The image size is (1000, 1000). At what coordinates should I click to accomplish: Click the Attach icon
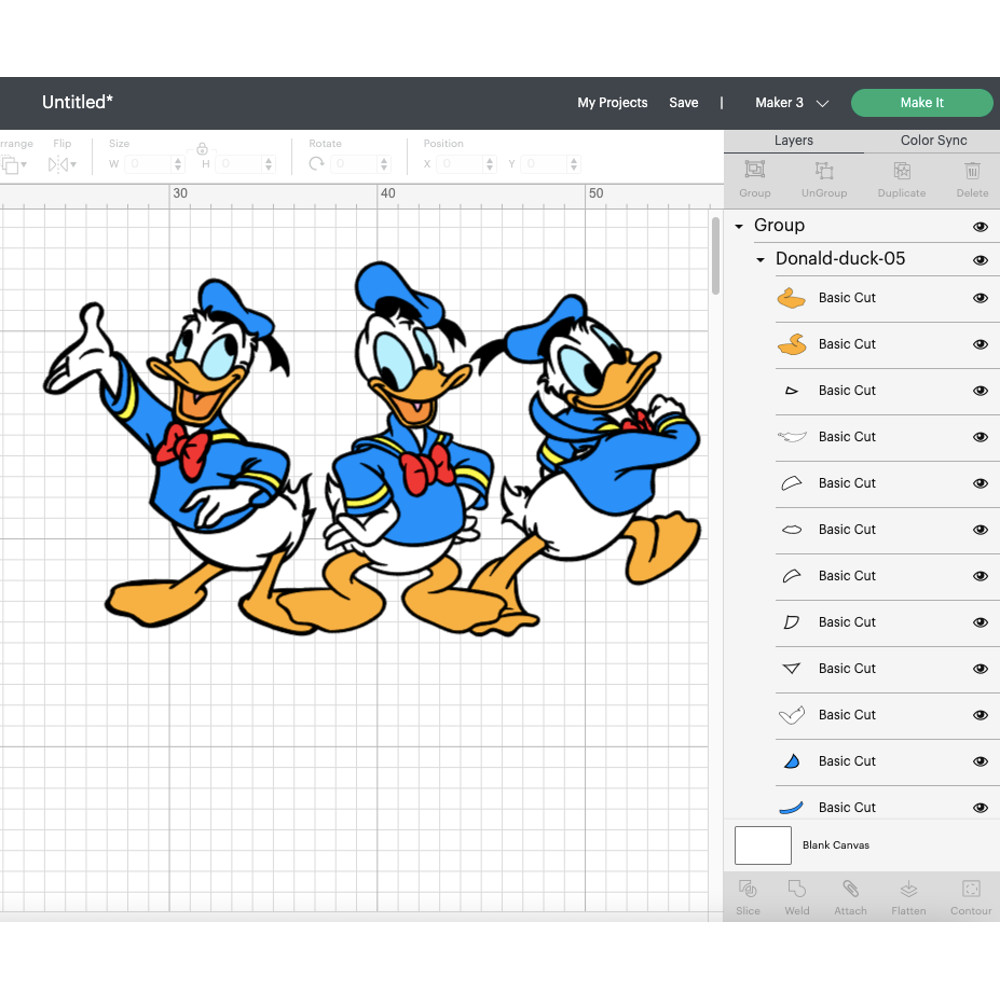click(x=850, y=895)
